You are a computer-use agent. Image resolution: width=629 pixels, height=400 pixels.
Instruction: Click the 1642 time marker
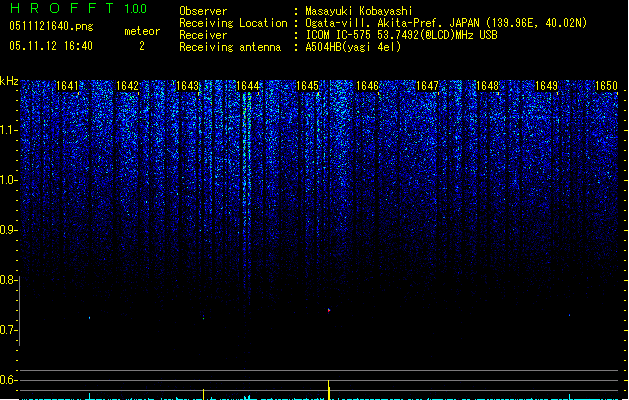pos(128,86)
